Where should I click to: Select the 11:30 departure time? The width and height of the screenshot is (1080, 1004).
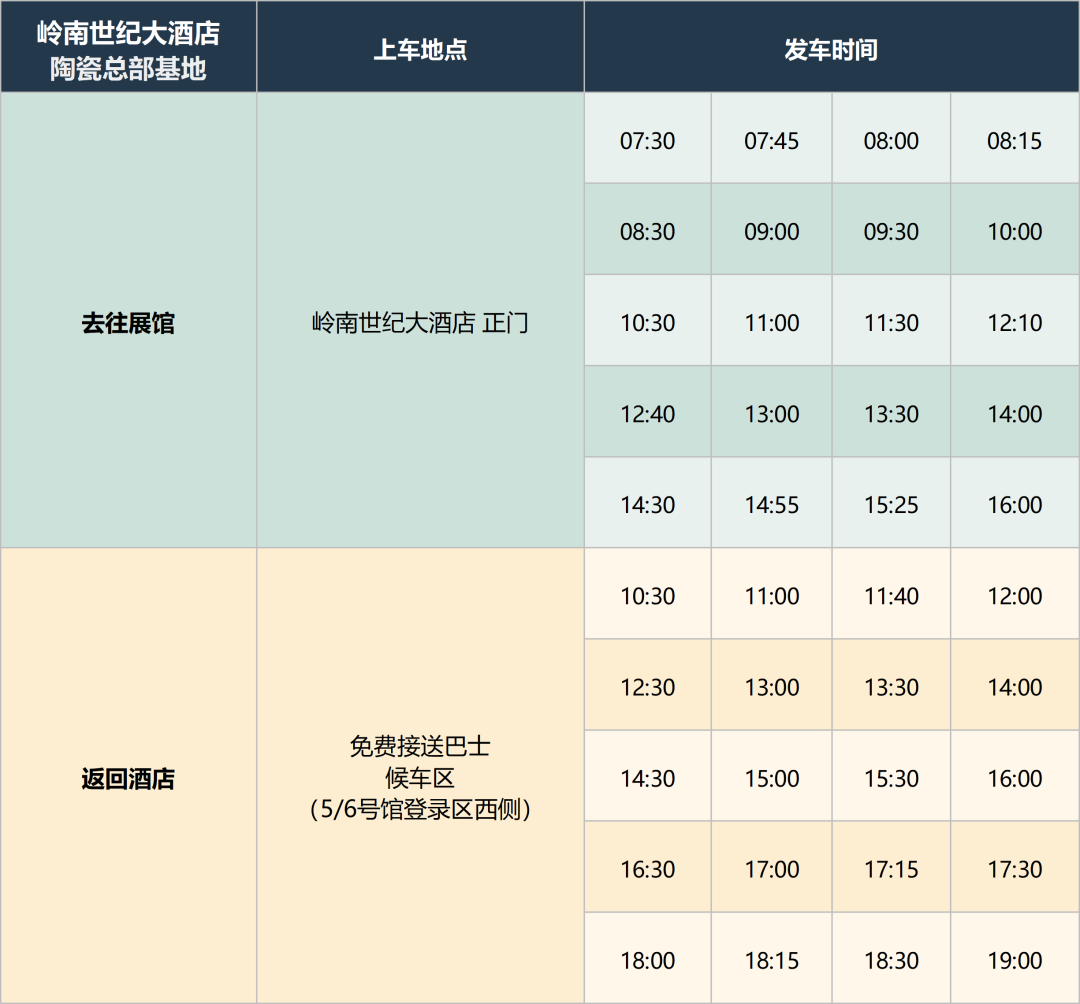[x=891, y=320]
